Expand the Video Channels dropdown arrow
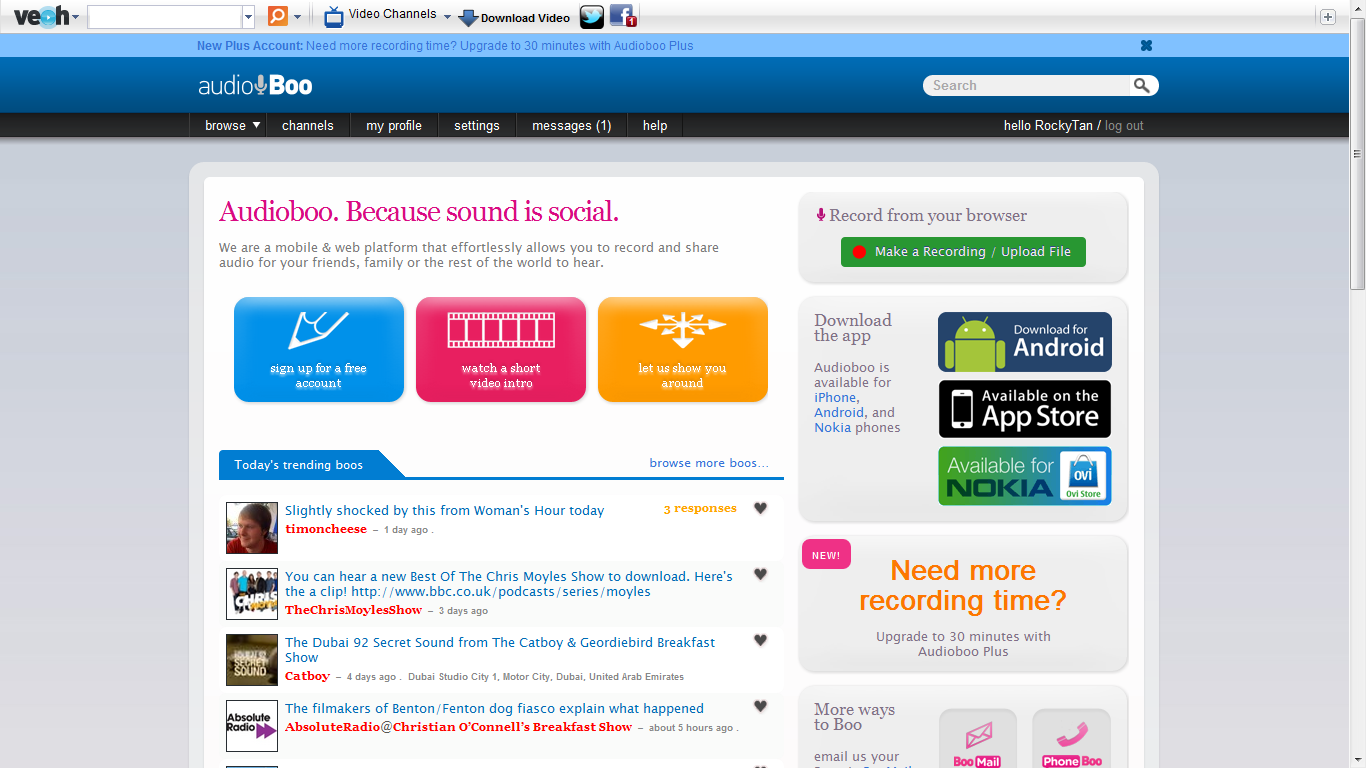The height and width of the screenshot is (768, 1366). [447, 17]
